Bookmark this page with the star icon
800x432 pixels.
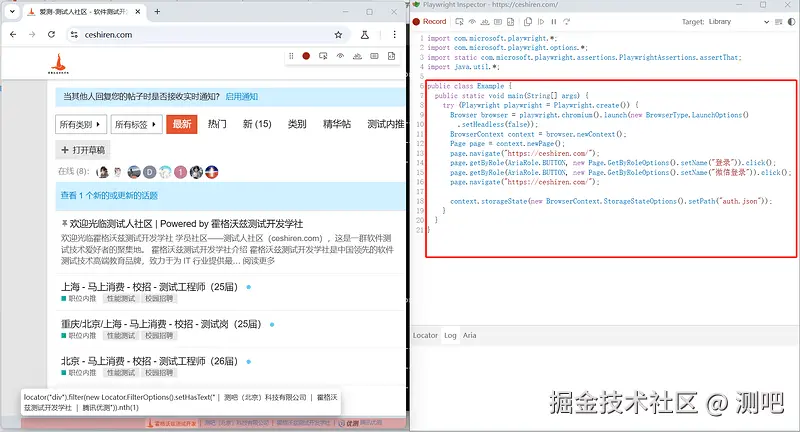click(338, 35)
